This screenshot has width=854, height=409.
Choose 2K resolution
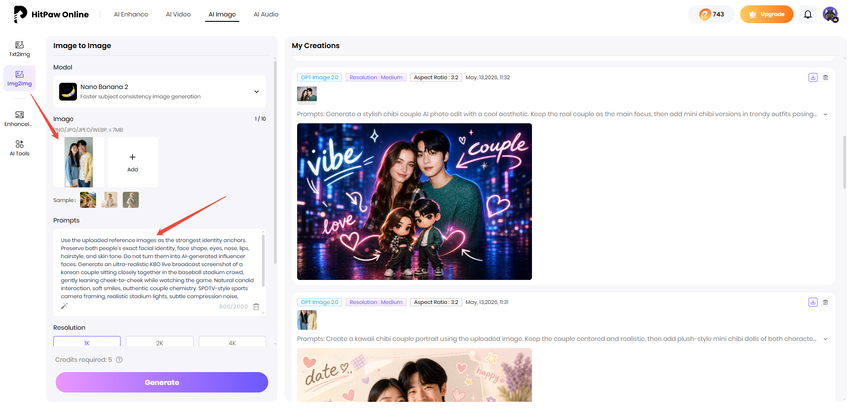point(160,343)
